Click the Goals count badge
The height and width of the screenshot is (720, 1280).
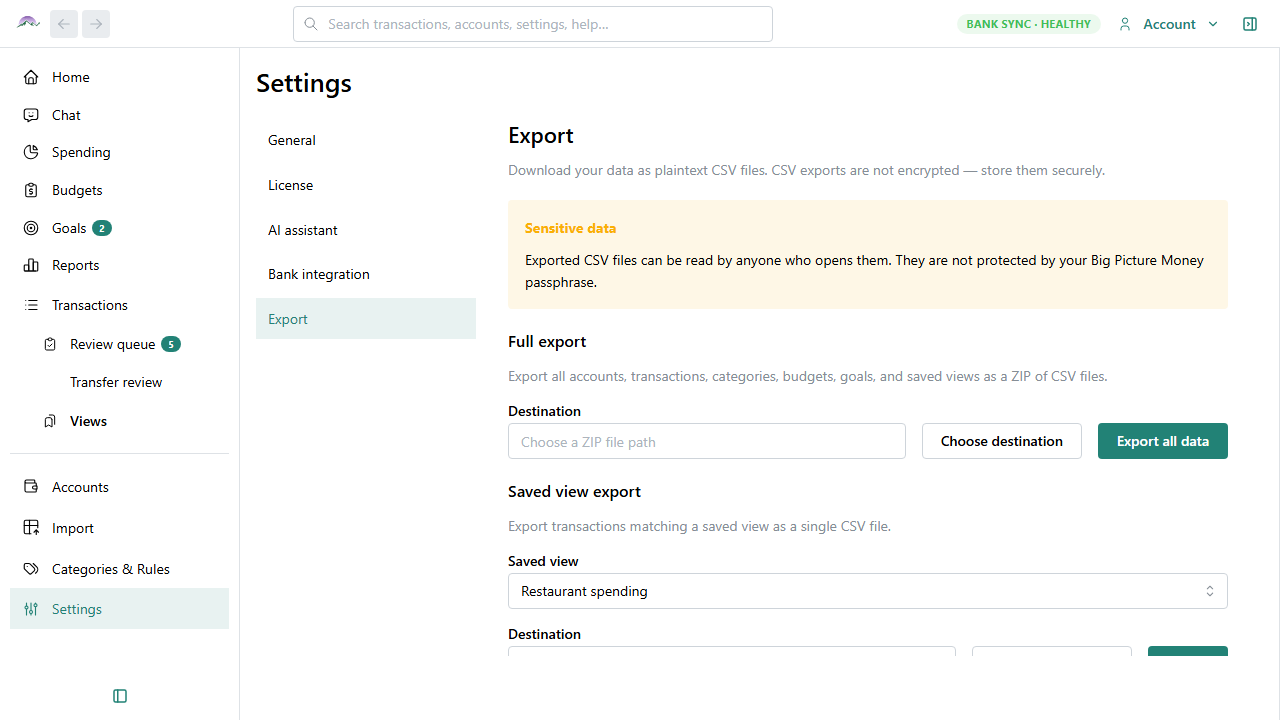click(102, 228)
